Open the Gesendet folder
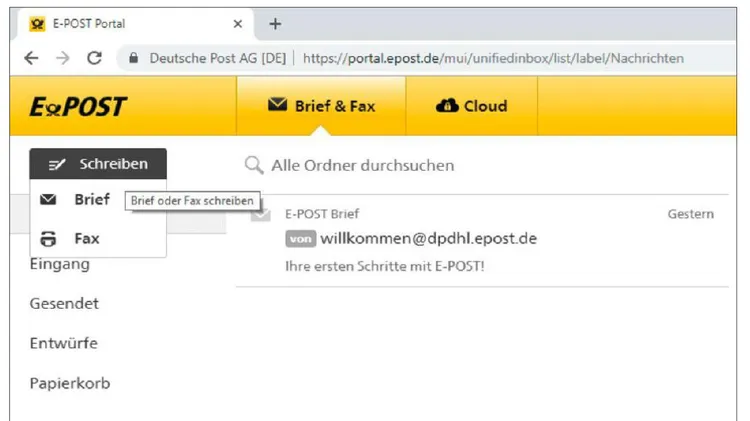Image resolution: width=750 pixels, height=421 pixels. pyautogui.click(x=64, y=303)
